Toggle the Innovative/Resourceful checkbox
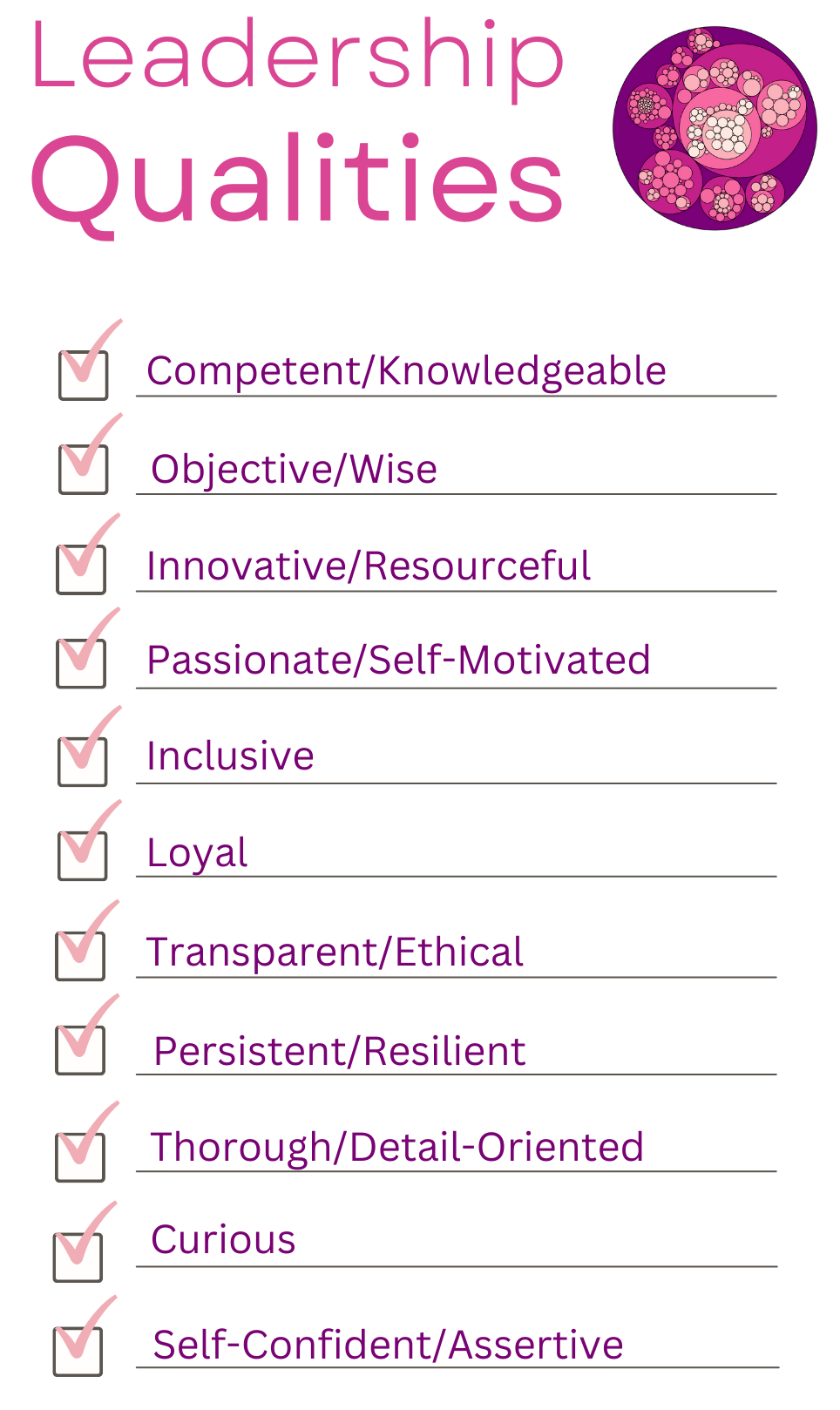The width and height of the screenshot is (840, 1410). [x=82, y=570]
